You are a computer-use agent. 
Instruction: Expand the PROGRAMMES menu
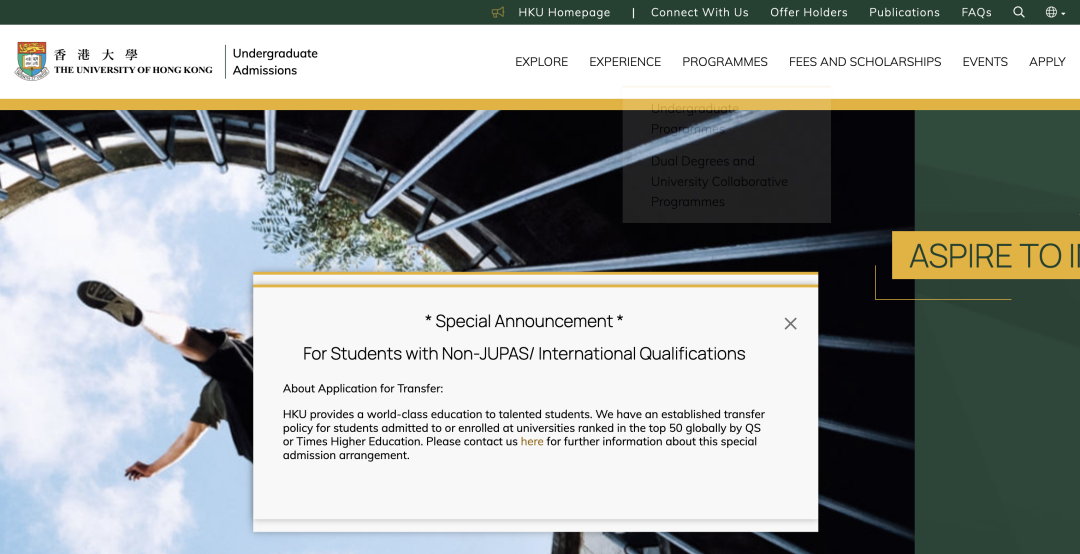point(725,62)
